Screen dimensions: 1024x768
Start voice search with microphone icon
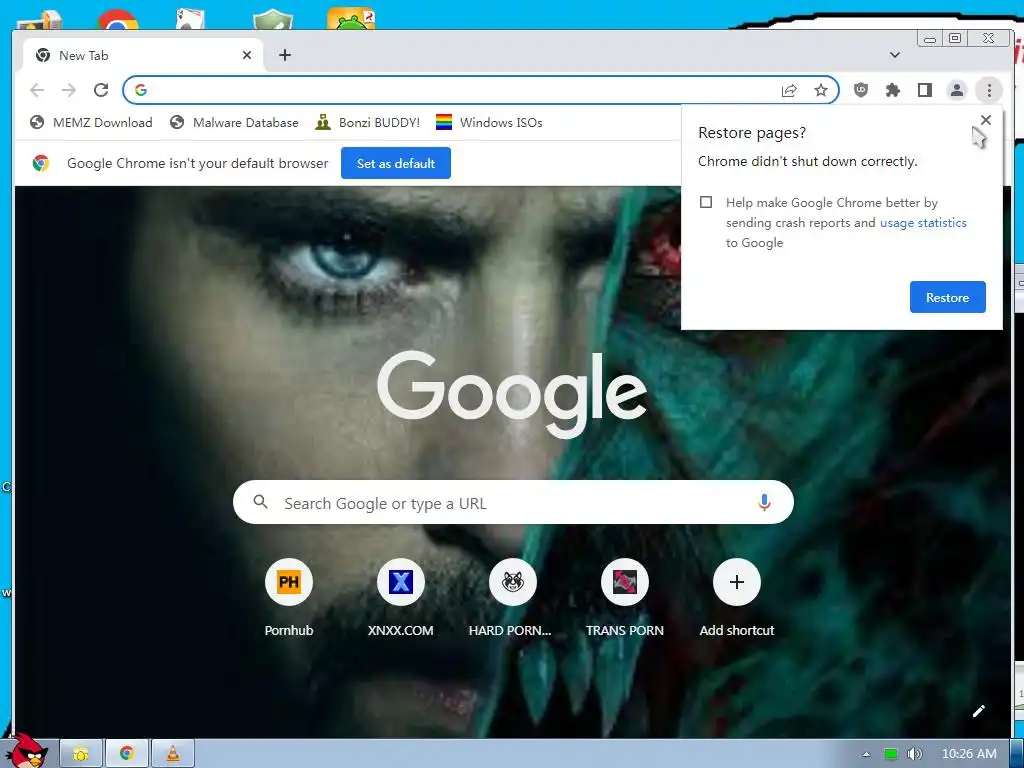(764, 502)
